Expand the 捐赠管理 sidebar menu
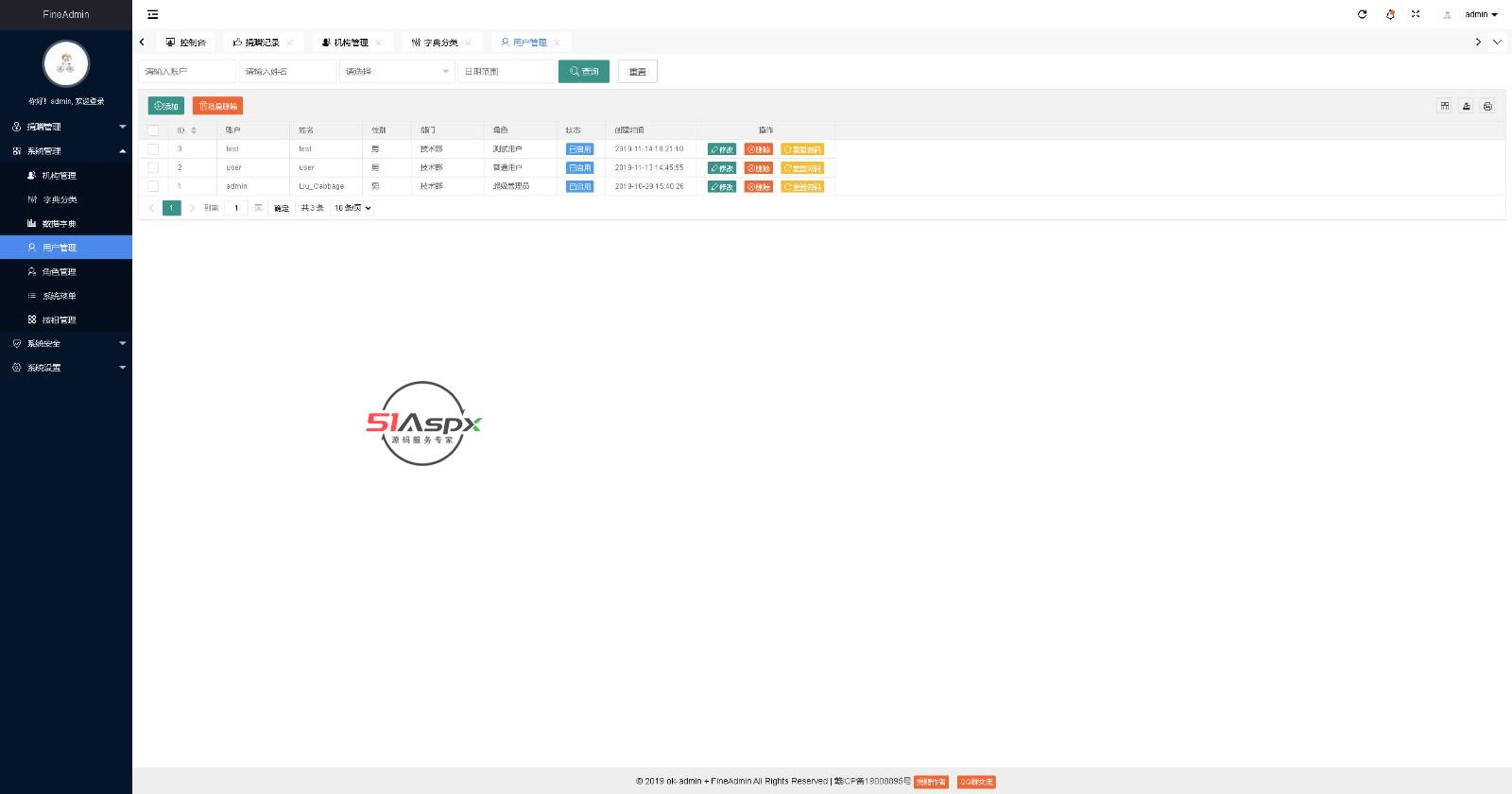This screenshot has width=1512, height=794. [66, 127]
